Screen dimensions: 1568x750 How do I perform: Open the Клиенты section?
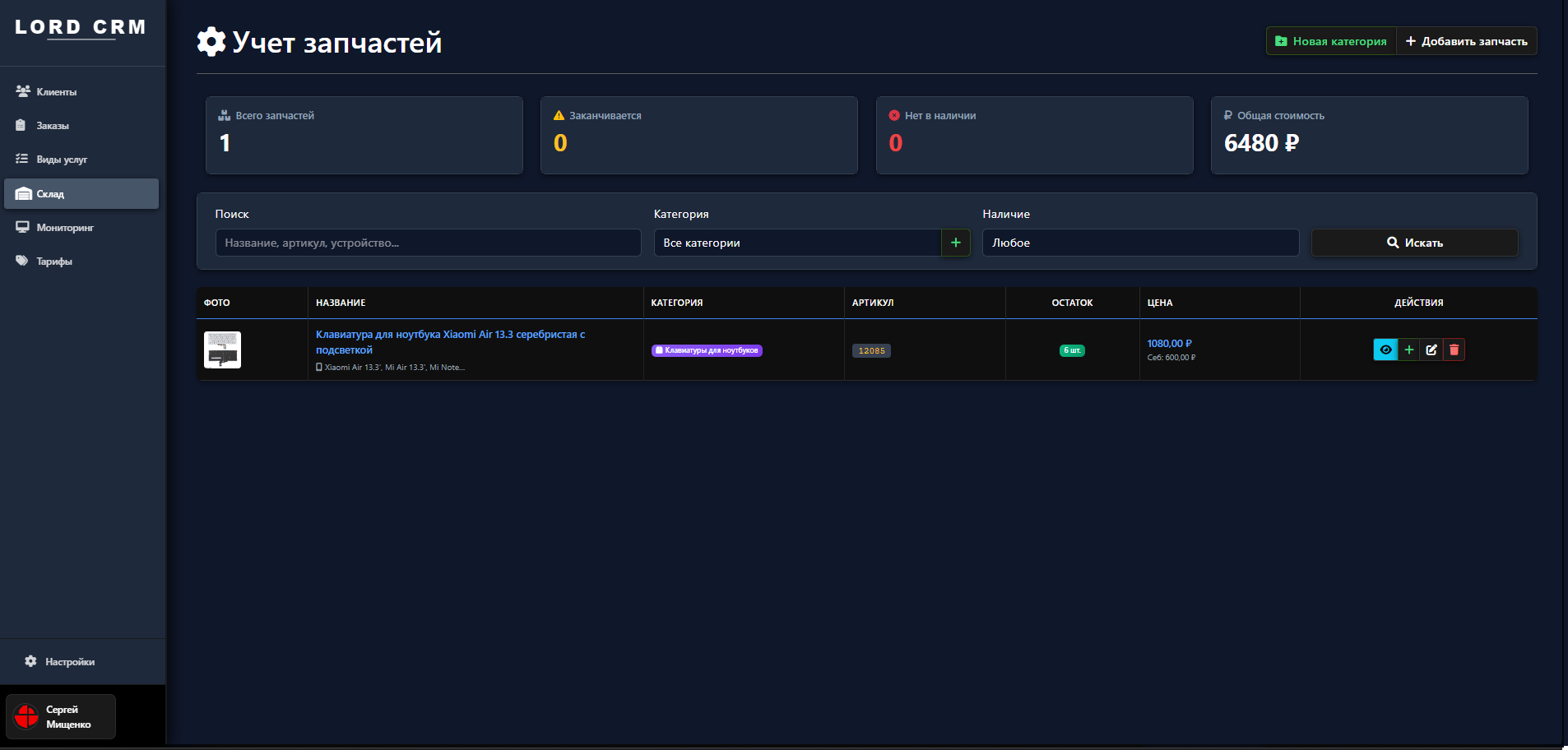pos(56,92)
